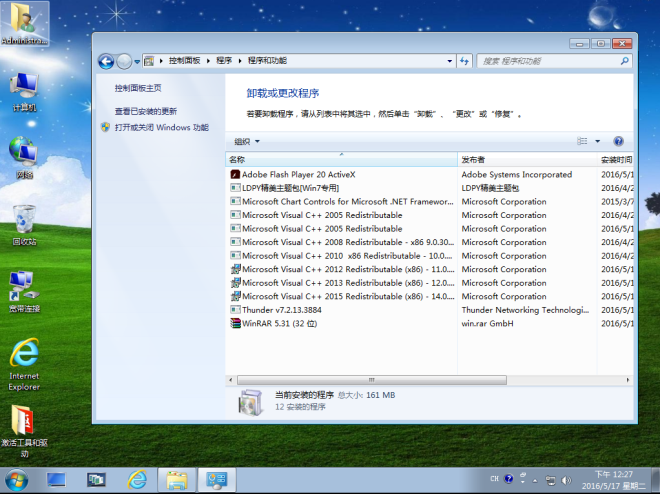The image size is (660, 494).
Task: Click the refresh button beside address bar
Action: pos(464,61)
